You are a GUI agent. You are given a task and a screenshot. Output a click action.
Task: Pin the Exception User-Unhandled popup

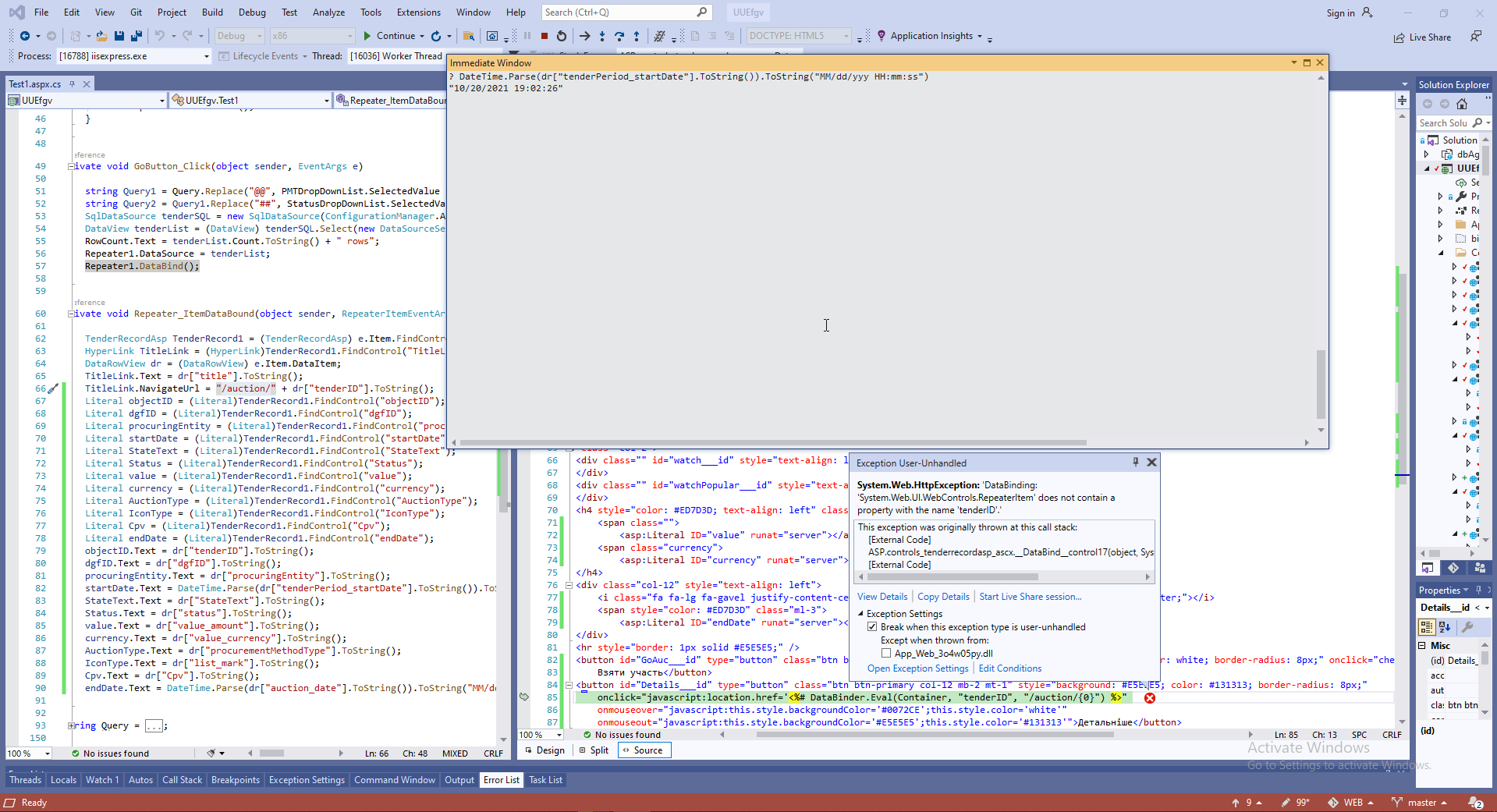(x=1136, y=463)
